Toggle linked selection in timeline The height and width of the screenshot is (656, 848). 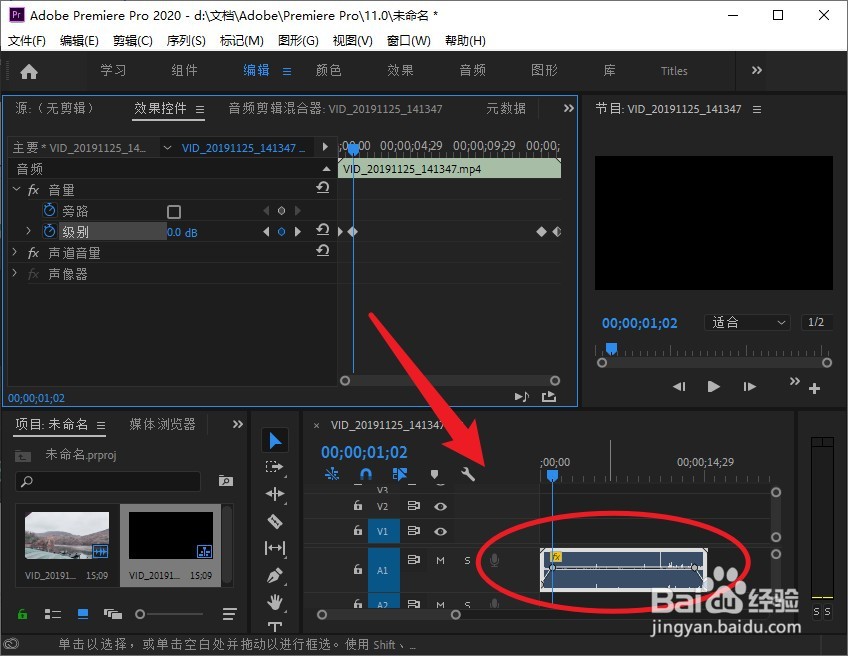[x=400, y=474]
